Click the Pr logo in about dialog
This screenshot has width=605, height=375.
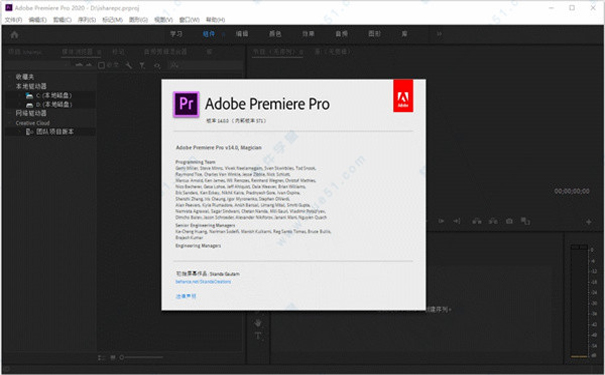(186, 104)
